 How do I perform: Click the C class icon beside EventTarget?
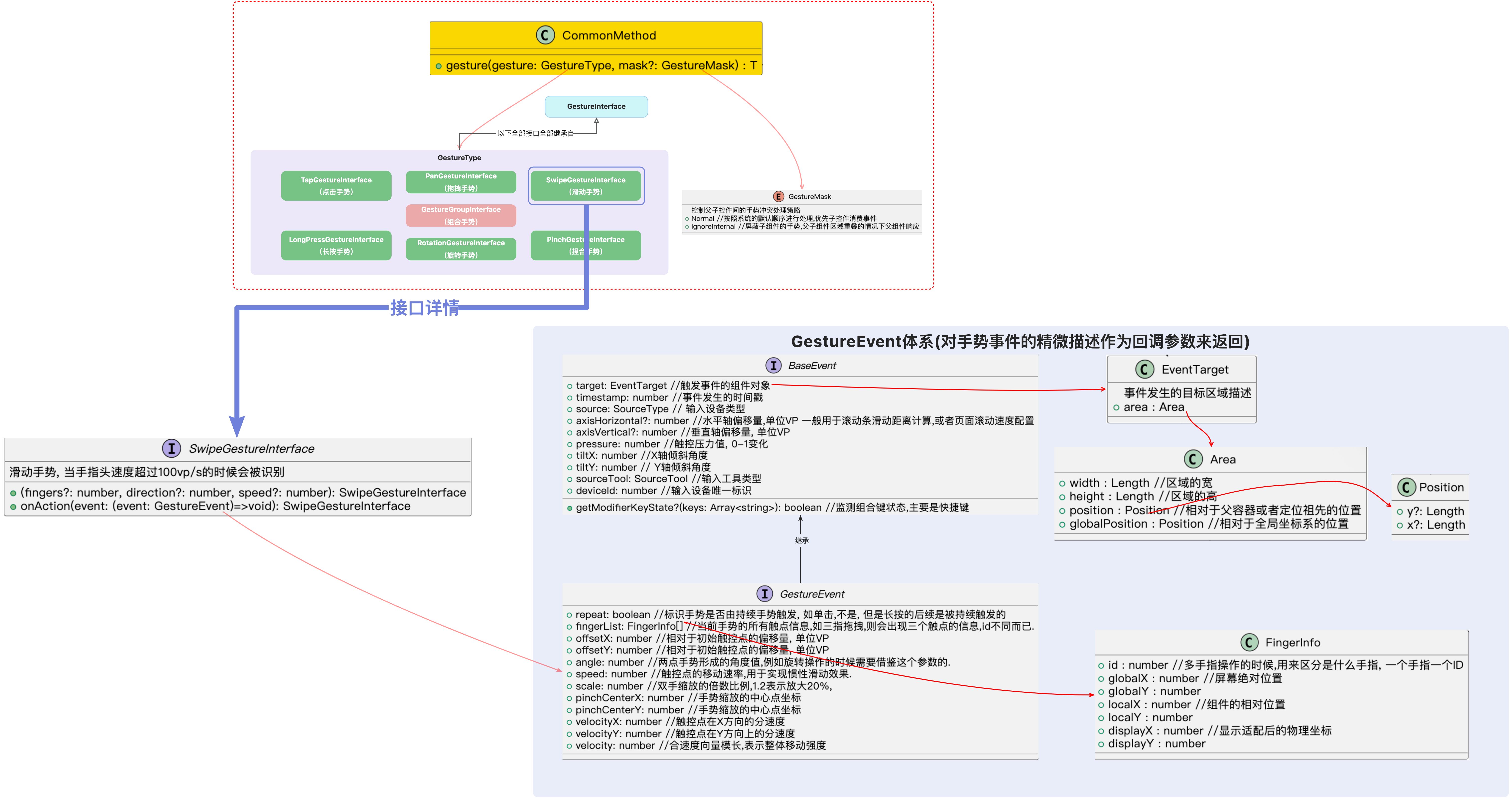coord(1145,369)
